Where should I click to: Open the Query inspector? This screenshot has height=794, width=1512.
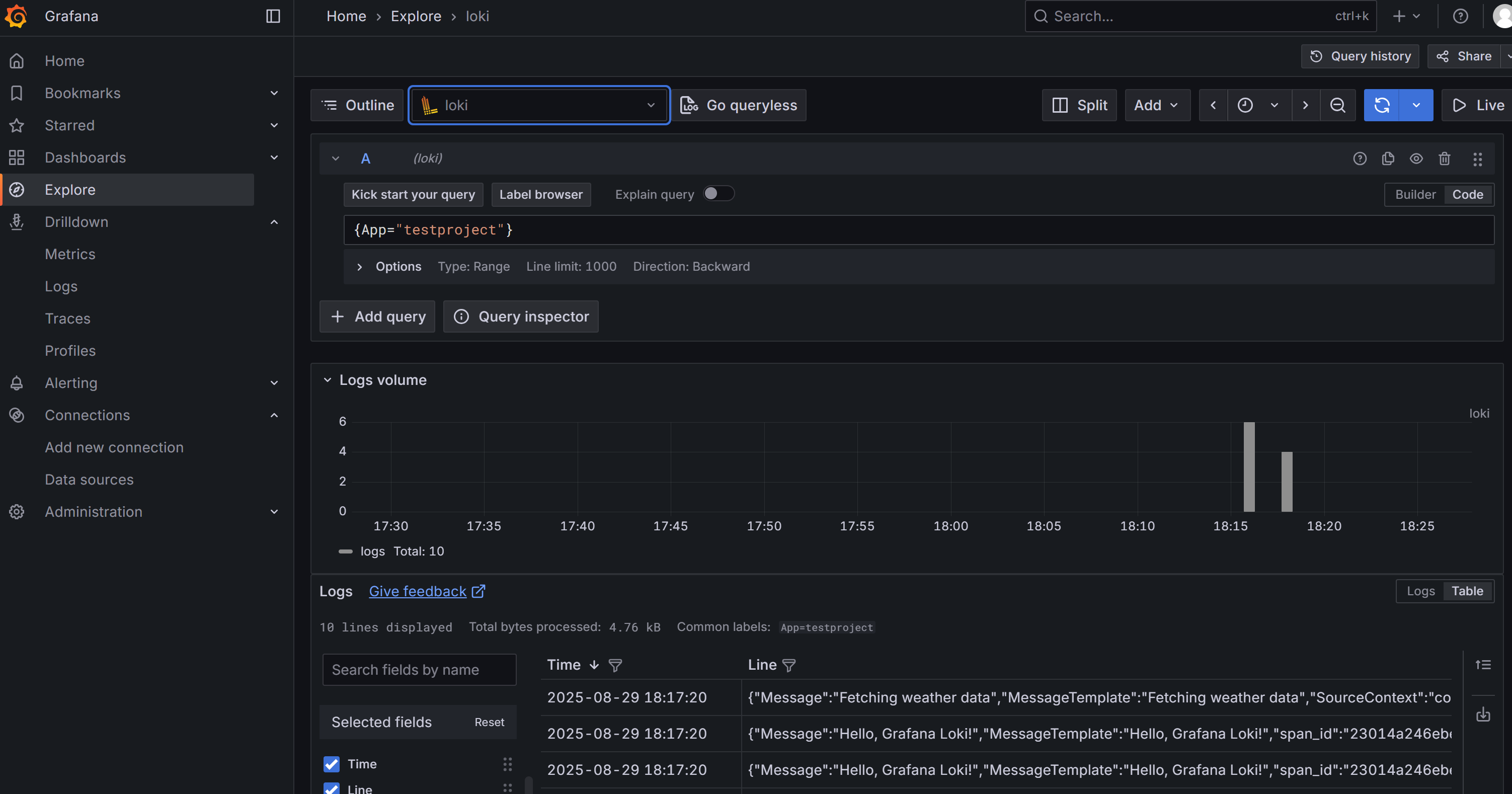pyautogui.click(x=521, y=316)
